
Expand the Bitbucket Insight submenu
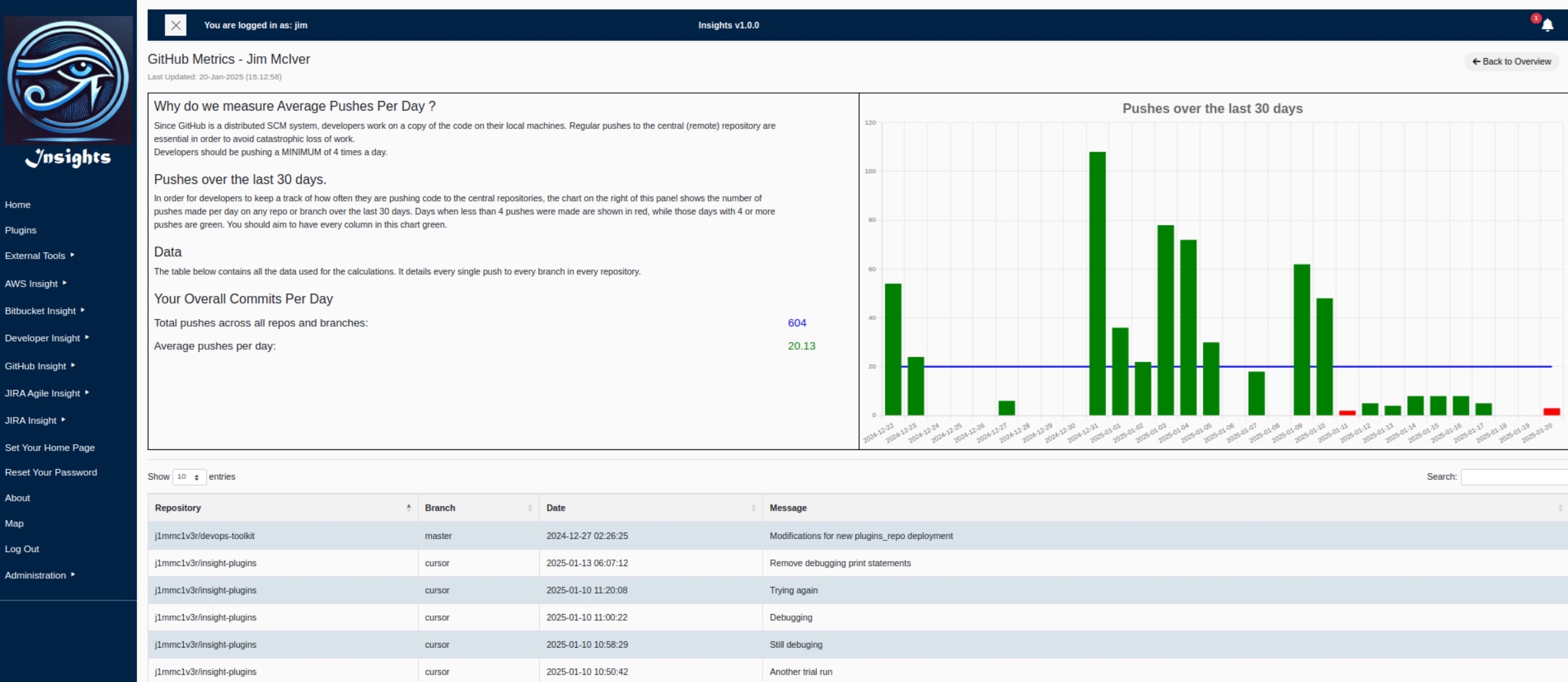pyautogui.click(x=45, y=310)
